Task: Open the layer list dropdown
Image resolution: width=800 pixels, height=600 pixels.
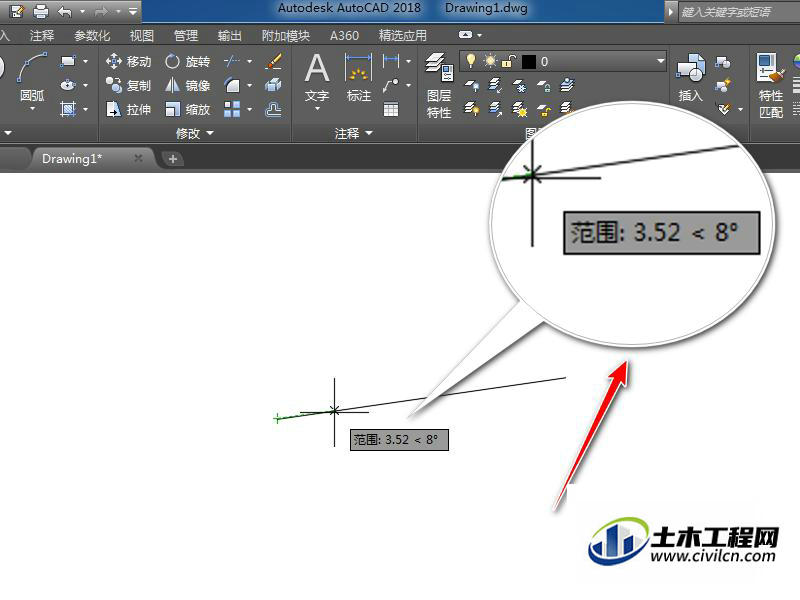Action: [661, 62]
